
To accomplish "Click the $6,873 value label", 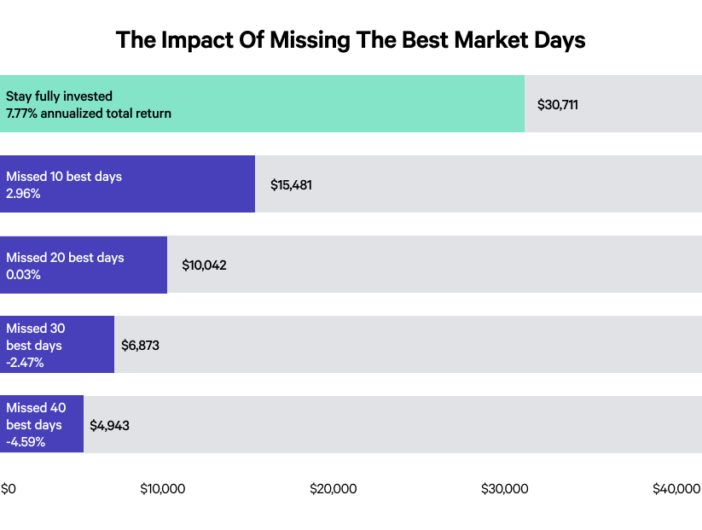I will [140, 345].
